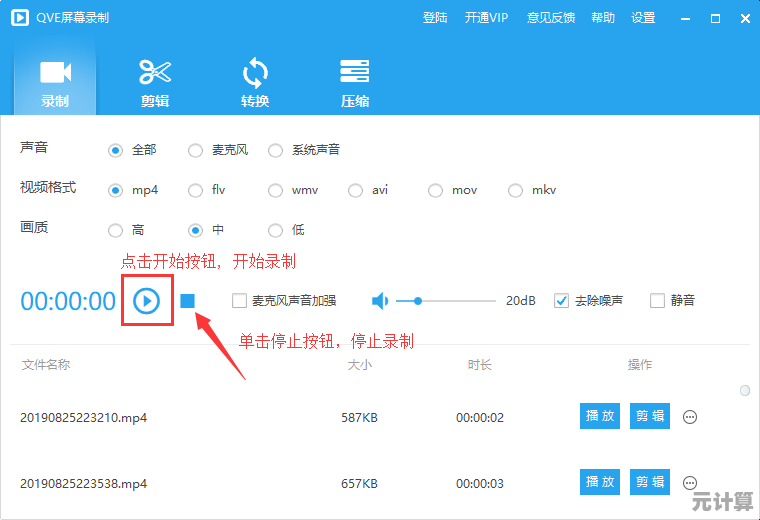Click the volume slider handle

[x=418, y=300]
